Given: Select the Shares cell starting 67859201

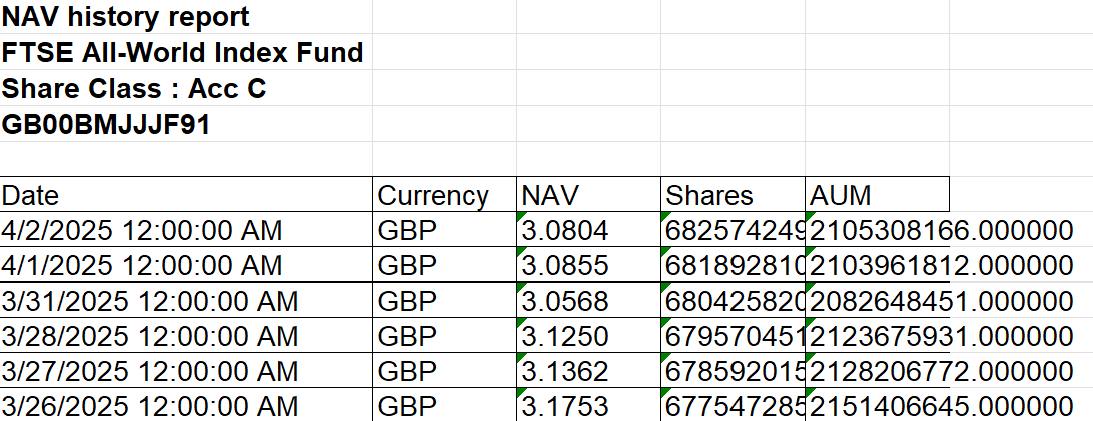Looking at the screenshot, I should [x=733, y=371].
